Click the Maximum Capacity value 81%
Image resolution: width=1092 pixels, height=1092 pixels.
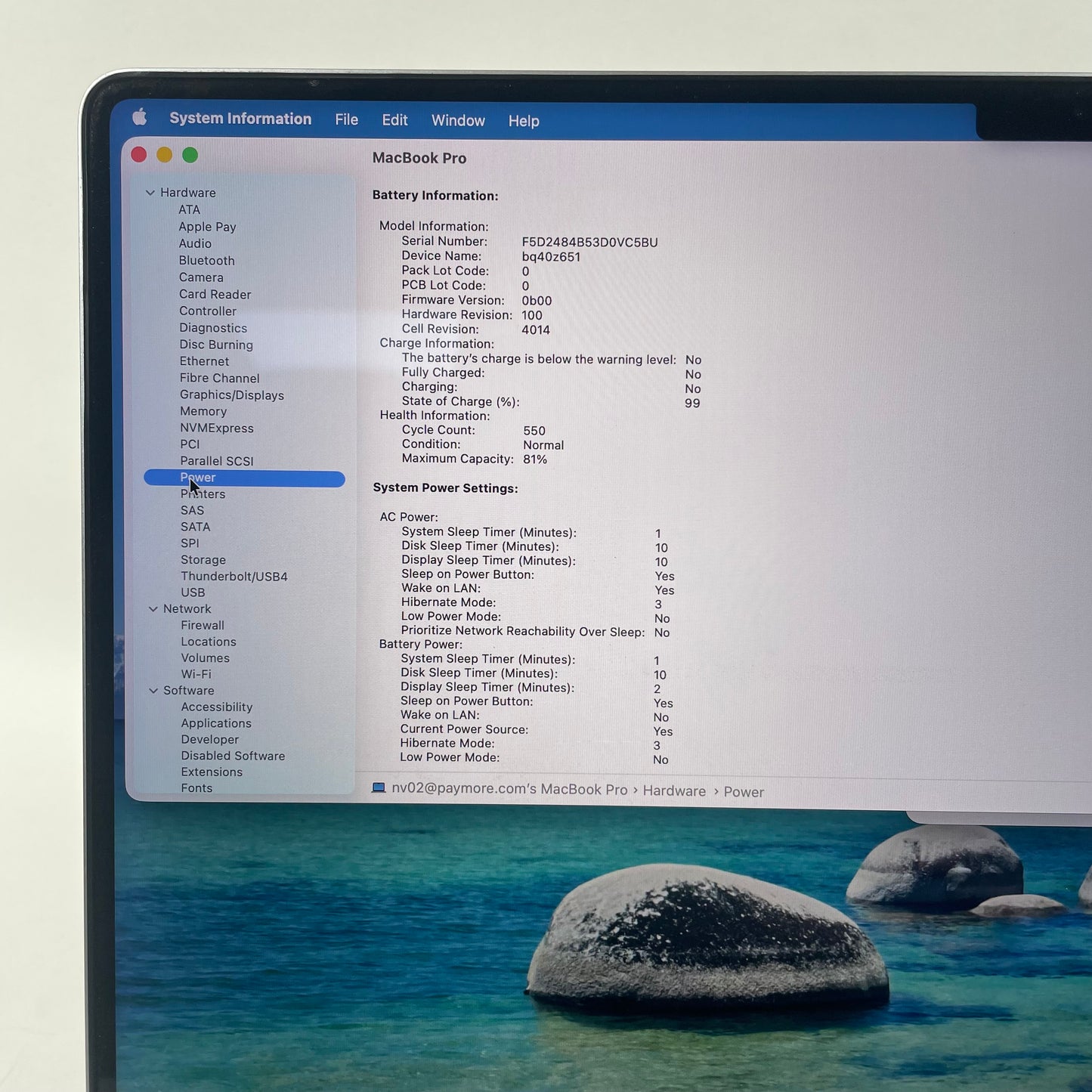tap(535, 459)
